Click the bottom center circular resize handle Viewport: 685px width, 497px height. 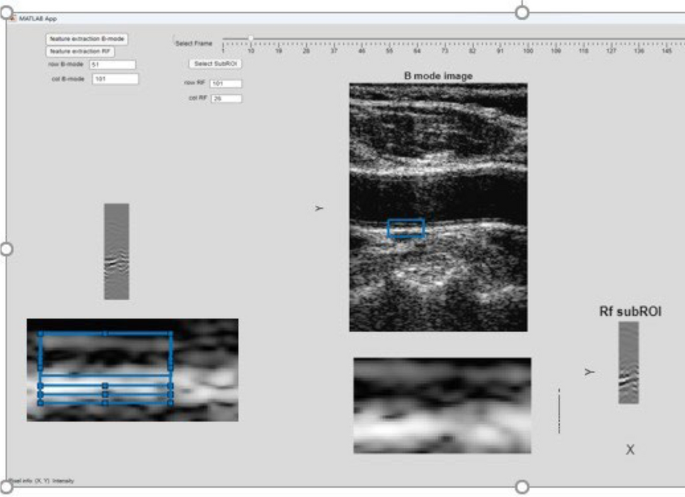pos(521,486)
